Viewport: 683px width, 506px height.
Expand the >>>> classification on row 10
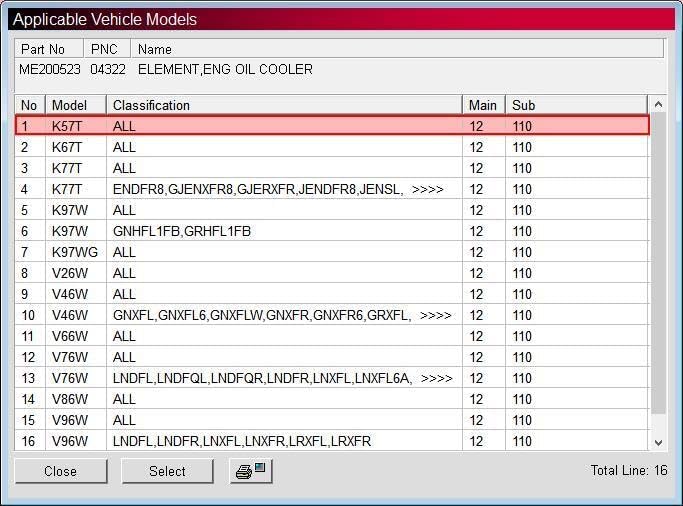click(435, 315)
